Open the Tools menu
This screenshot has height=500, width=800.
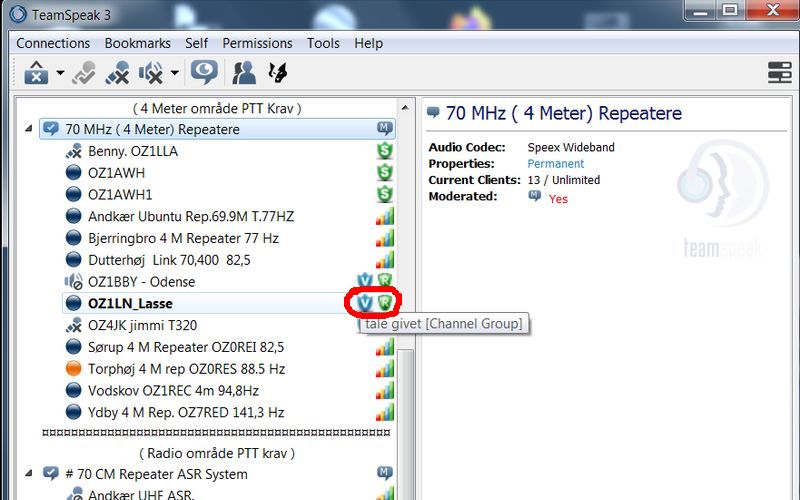point(323,43)
